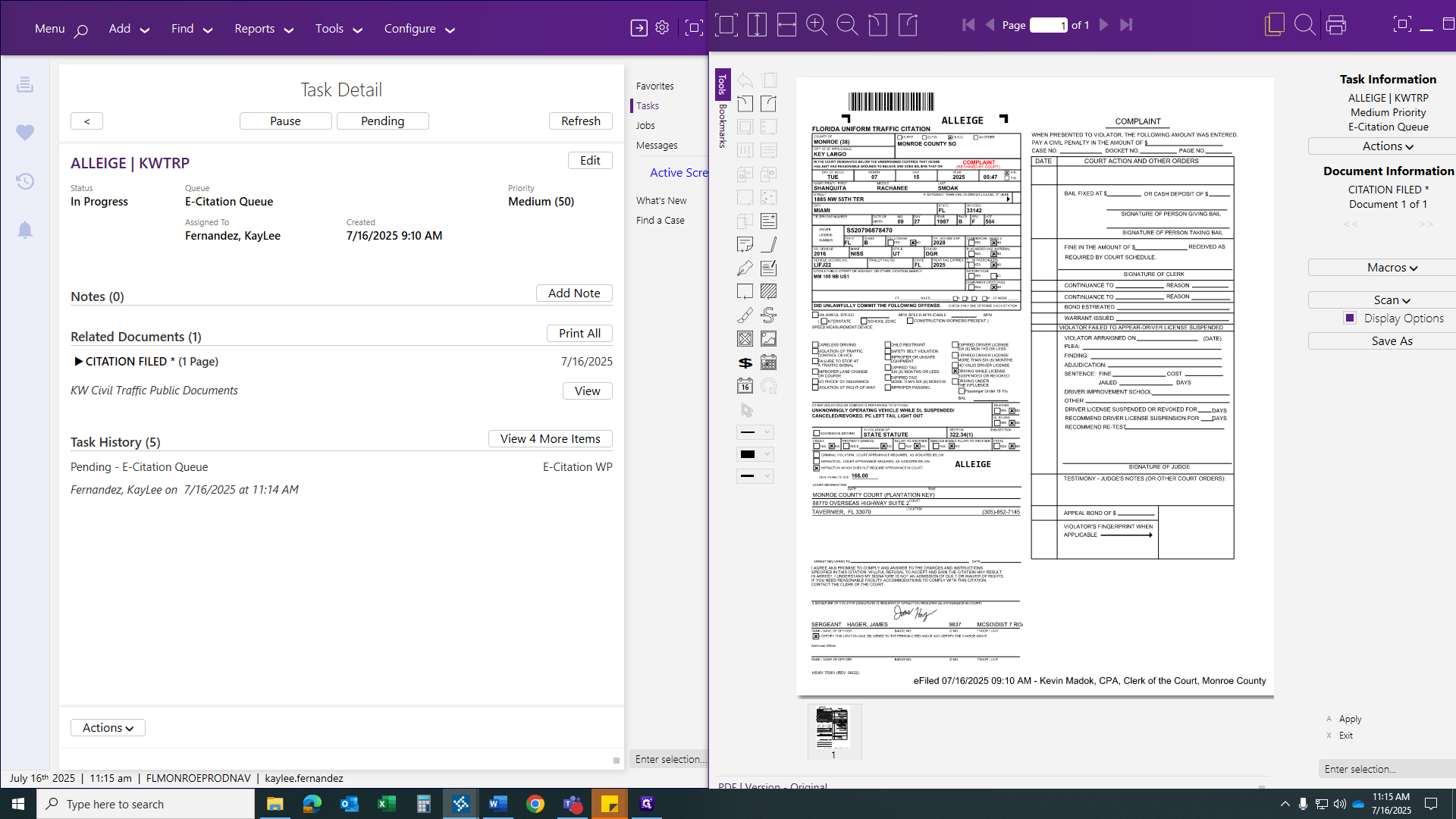This screenshot has width=1456, height=819.
Task: Click the Add Note button
Action: point(574,293)
